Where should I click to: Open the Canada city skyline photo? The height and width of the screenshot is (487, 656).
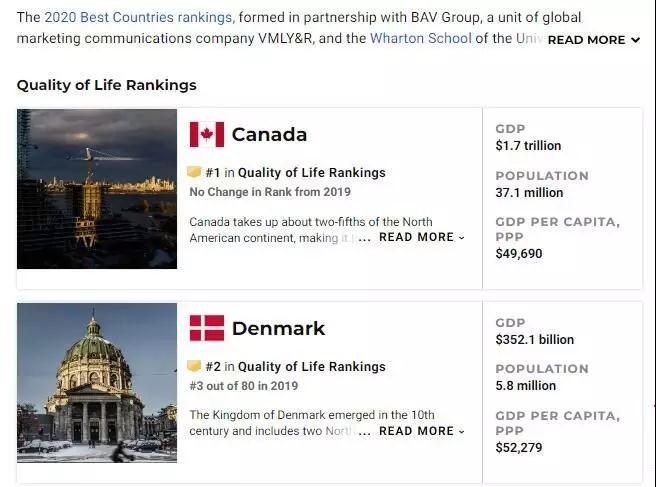click(97, 189)
